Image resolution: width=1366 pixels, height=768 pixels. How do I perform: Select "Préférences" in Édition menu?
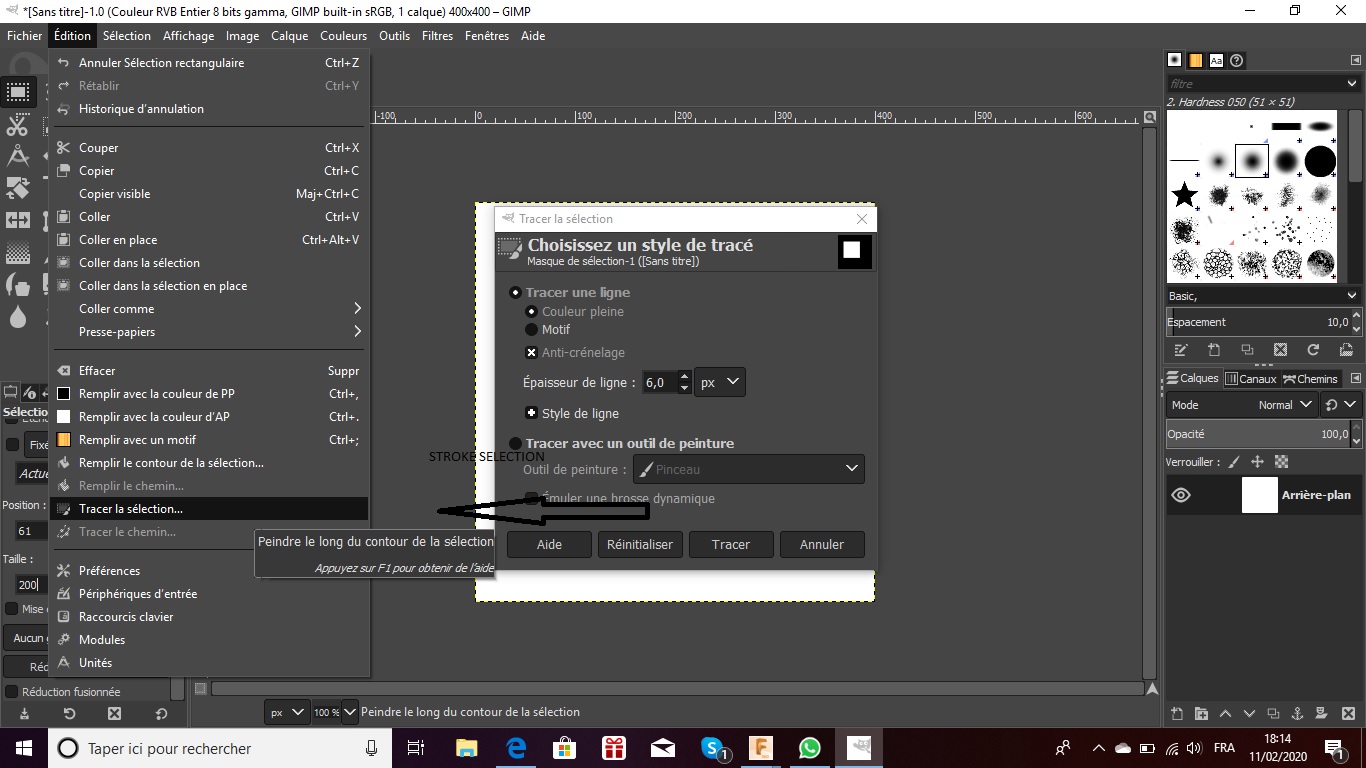click(210, 571)
